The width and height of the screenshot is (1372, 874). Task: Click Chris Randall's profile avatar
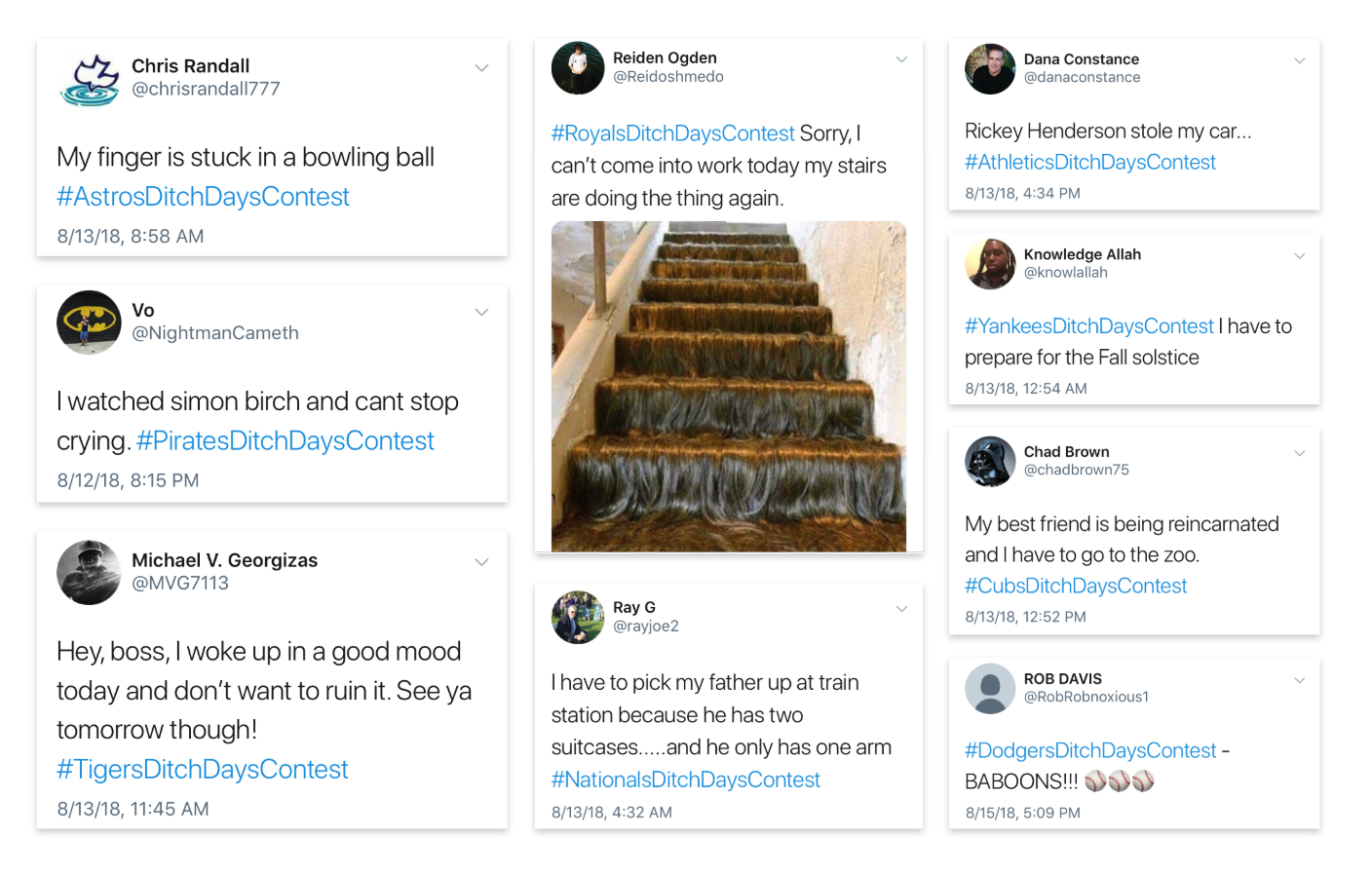click(89, 78)
